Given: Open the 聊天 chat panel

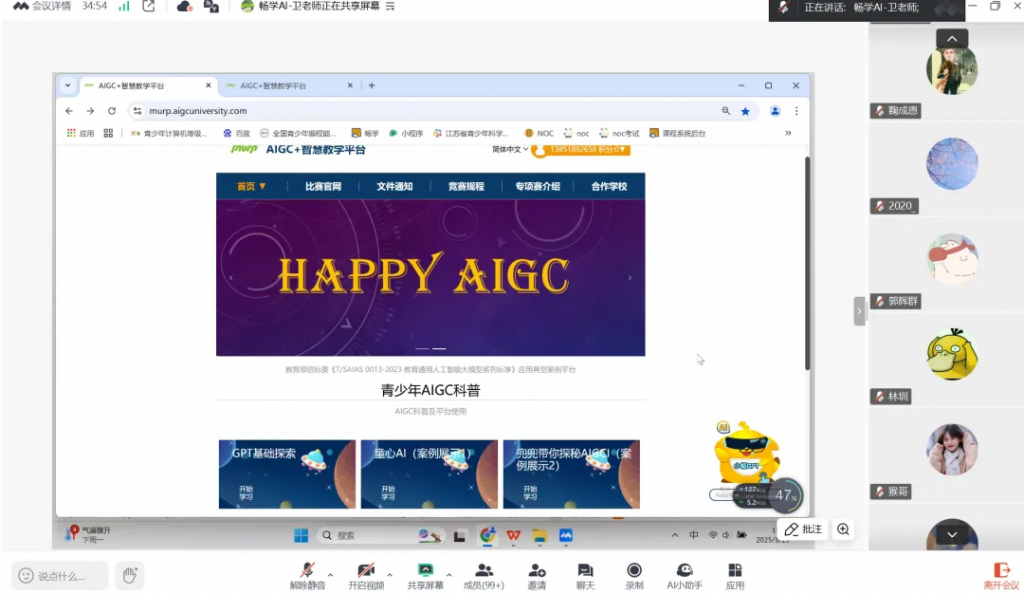Looking at the screenshot, I should (x=585, y=576).
